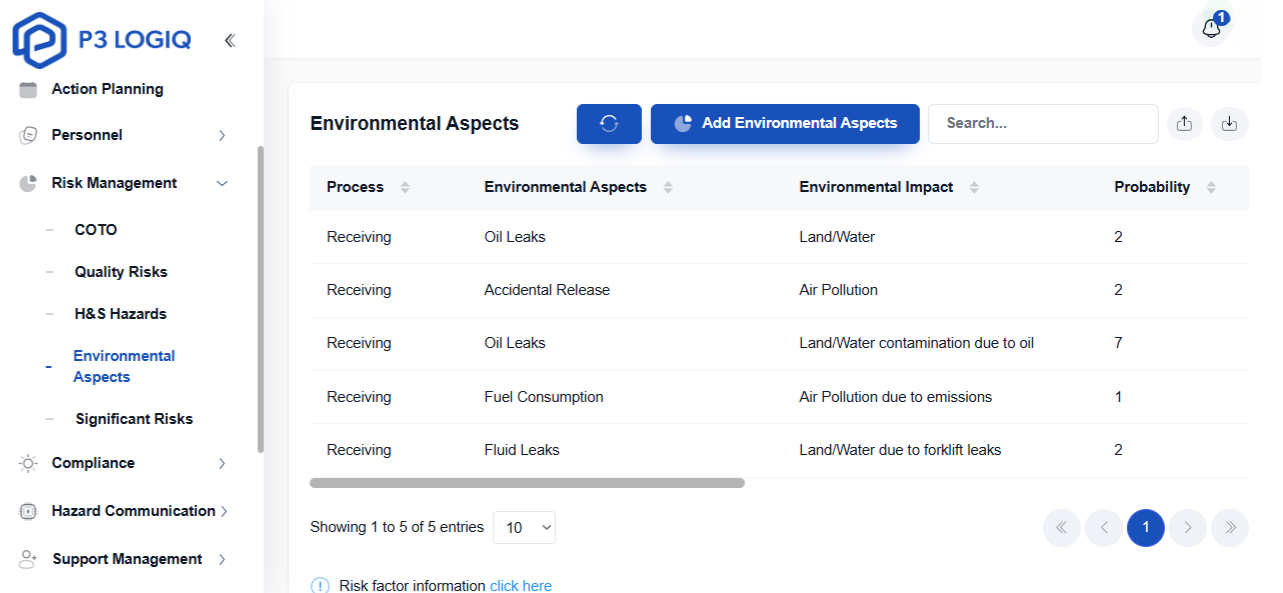Click the P3 LOGIQ logo

[x=102, y=40]
